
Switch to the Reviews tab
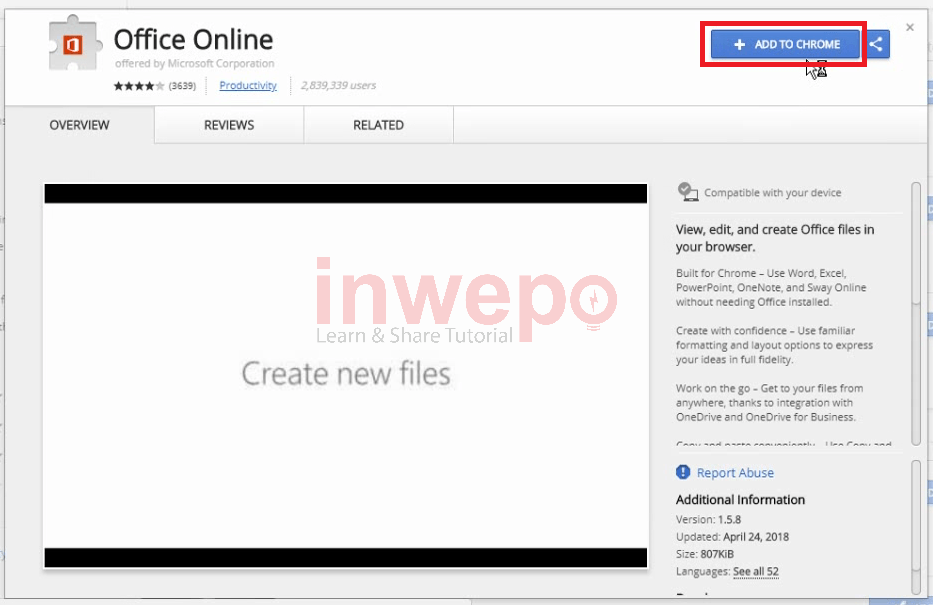click(229, 125)
